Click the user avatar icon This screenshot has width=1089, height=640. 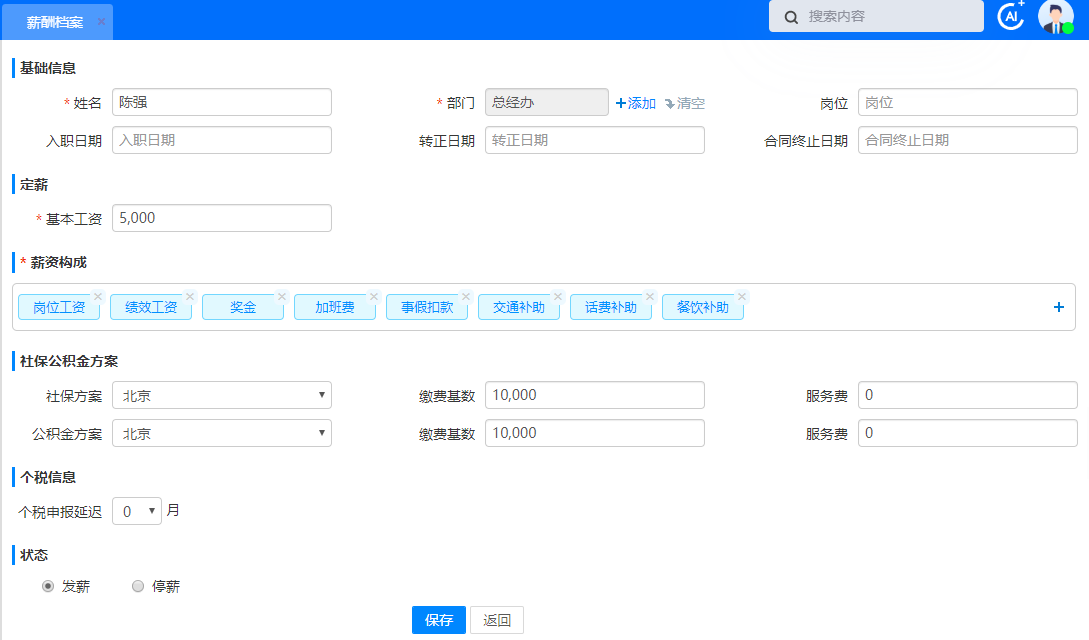pyautogui.click(x=1055, y=17)
